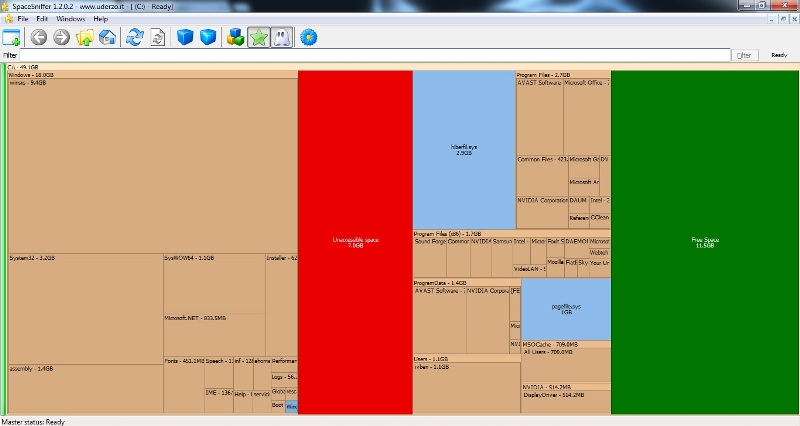The height and width of the screenshot is (426, 800).
Task: Toggle the green star free space button
Action: click(259, 38)
